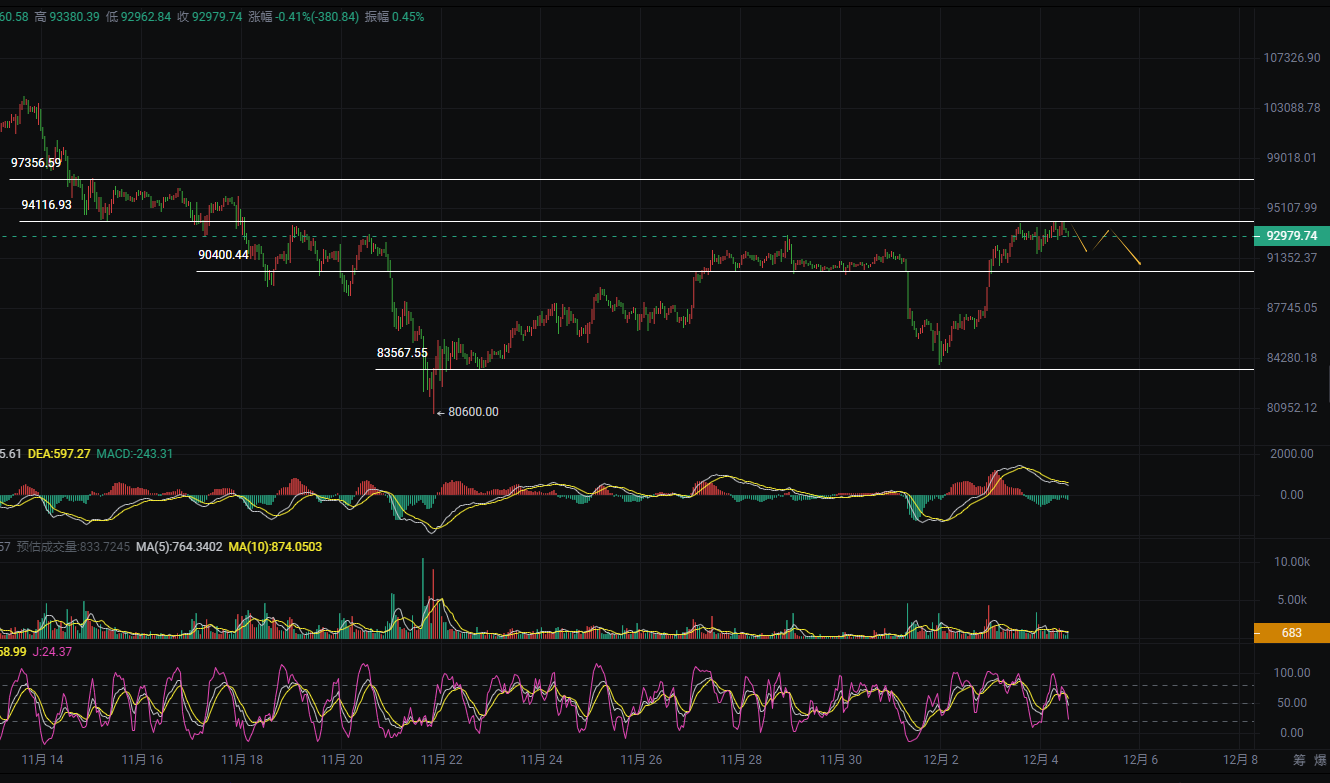This screenshot has width=1330, height=783.
Task: Click the 11月 22 date on time axis
Action: [441, 760]
